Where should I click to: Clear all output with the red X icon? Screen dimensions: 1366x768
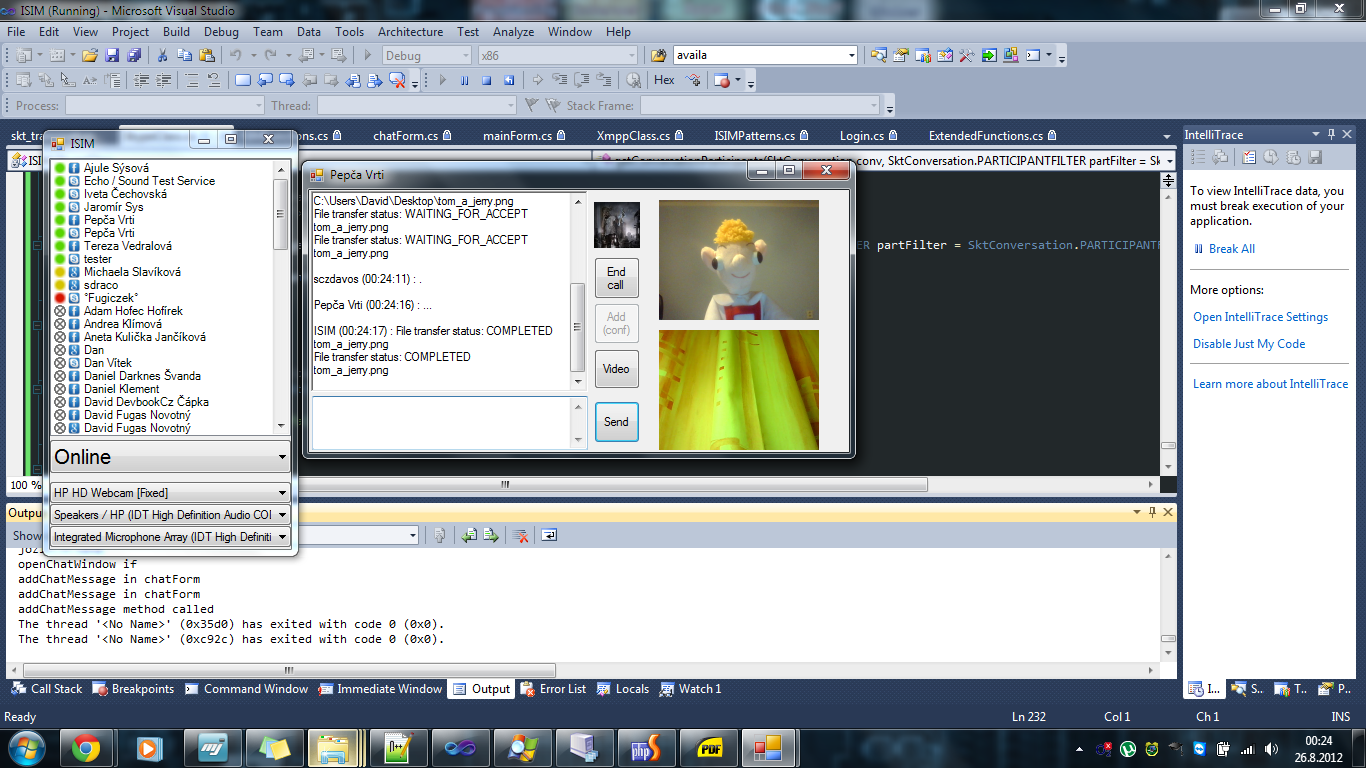(521, 536)
